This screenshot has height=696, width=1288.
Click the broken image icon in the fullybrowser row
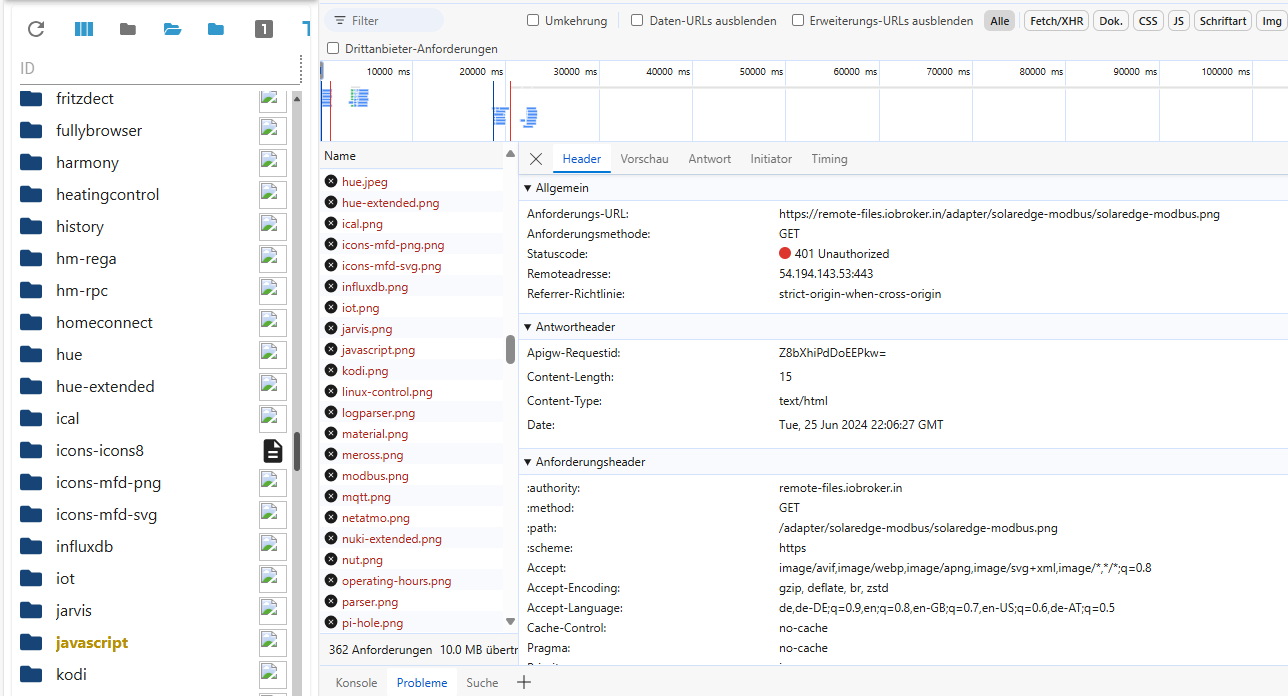coord(273,130)
